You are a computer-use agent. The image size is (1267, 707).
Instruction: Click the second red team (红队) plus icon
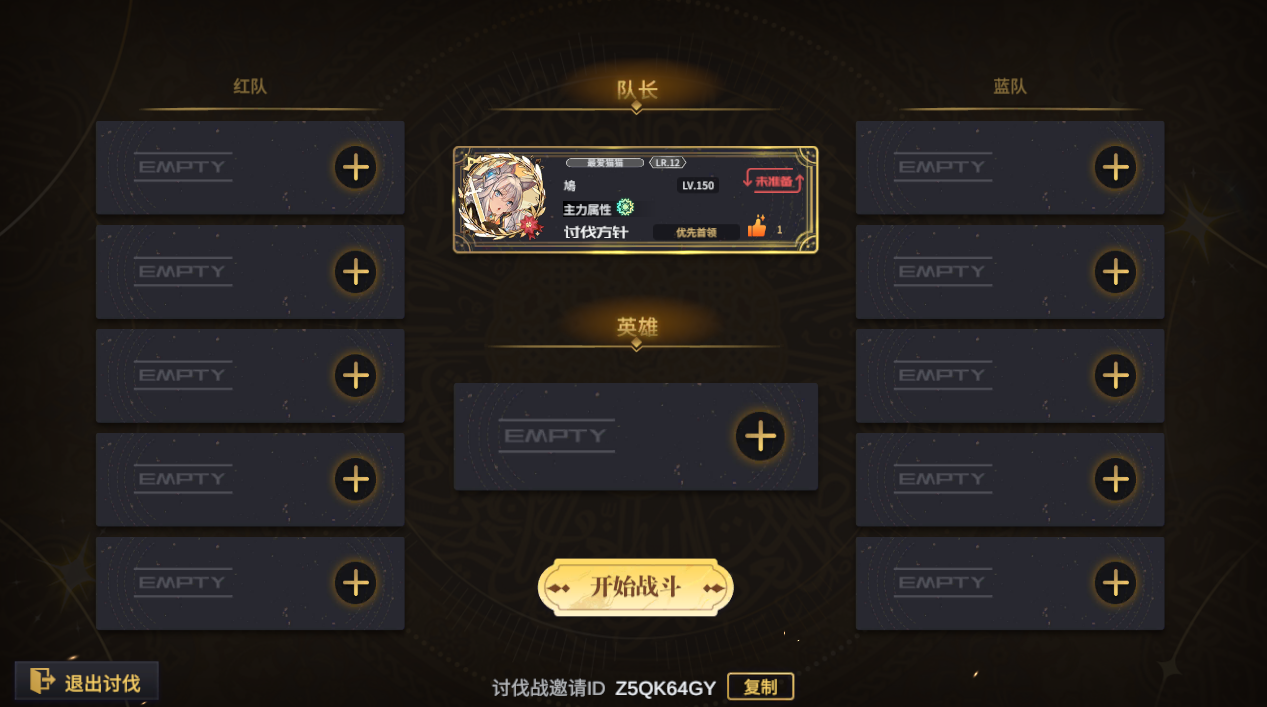(355, 271)
